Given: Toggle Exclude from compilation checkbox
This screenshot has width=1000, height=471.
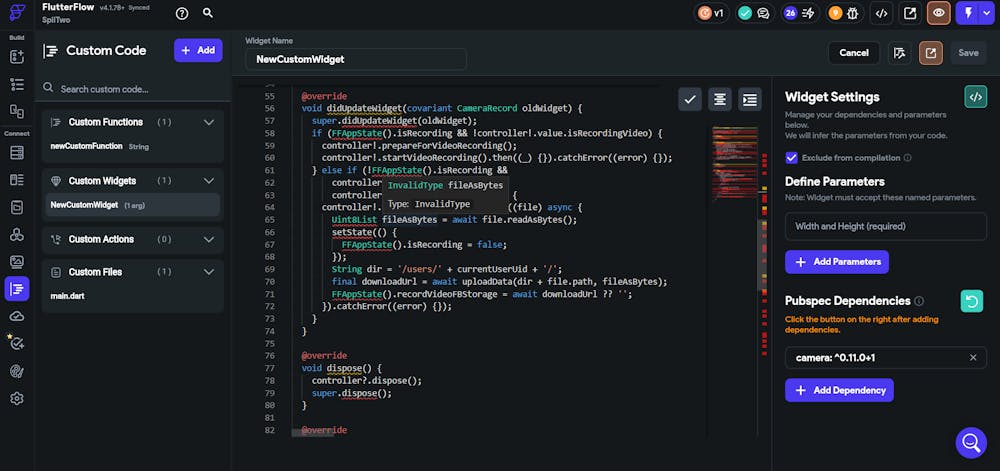Looking at the screenshot, I should point(792,157).
